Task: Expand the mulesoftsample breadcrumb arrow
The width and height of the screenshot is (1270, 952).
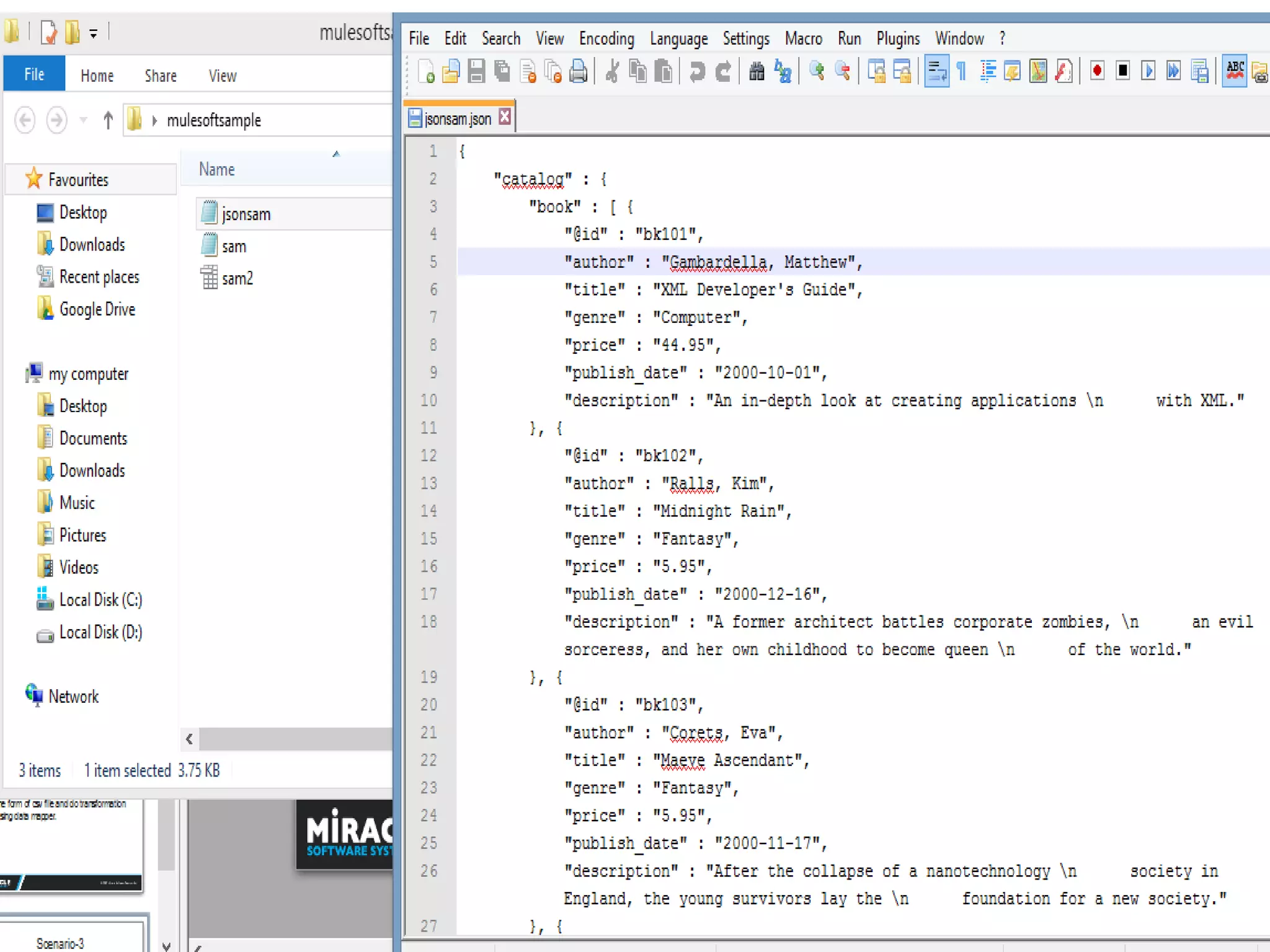Action: pos(154,120)
